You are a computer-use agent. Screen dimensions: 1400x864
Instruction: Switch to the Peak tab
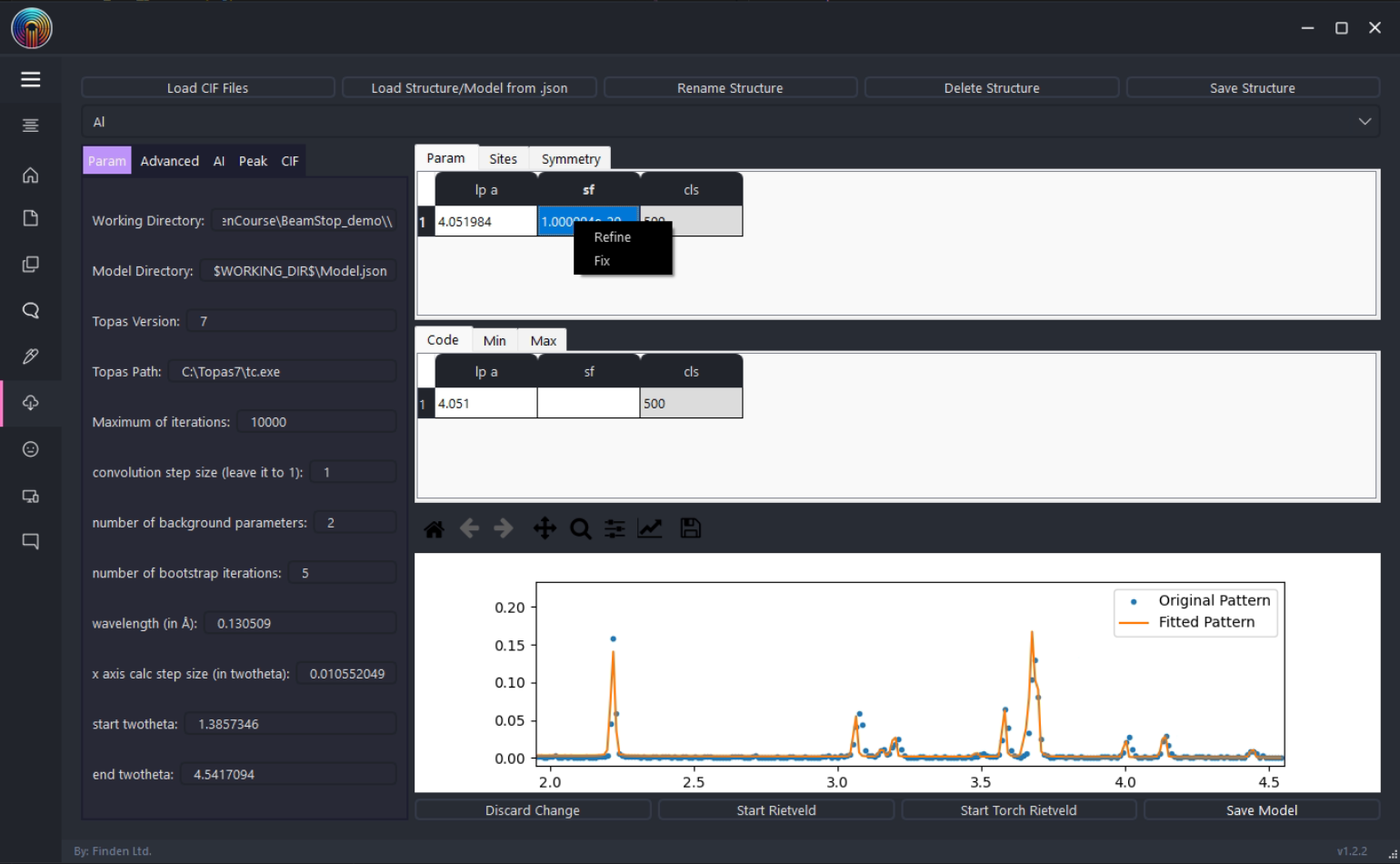click(253, 161)
